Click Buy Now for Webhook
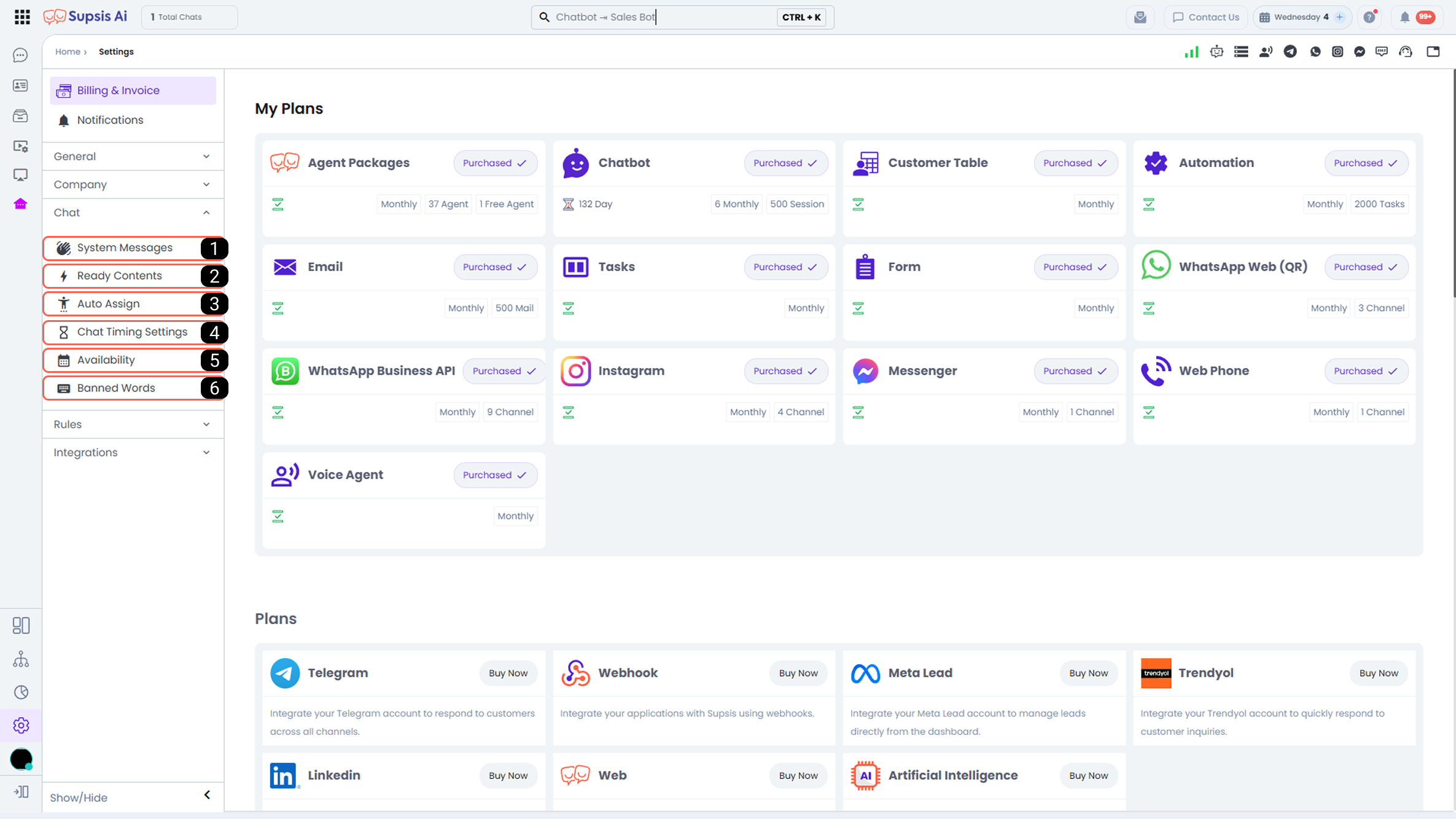 [x=798, y=673]
